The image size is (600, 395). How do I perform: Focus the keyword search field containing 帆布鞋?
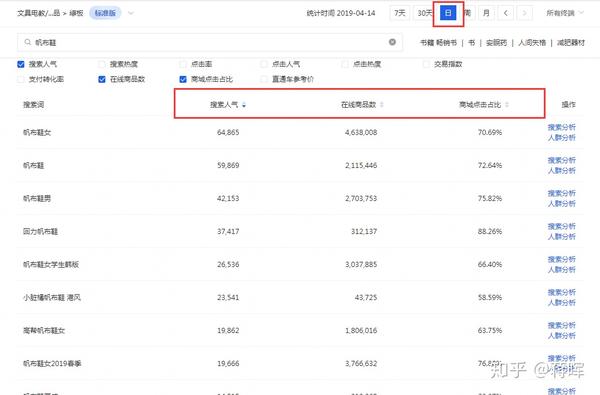click(x=210, y=42)
